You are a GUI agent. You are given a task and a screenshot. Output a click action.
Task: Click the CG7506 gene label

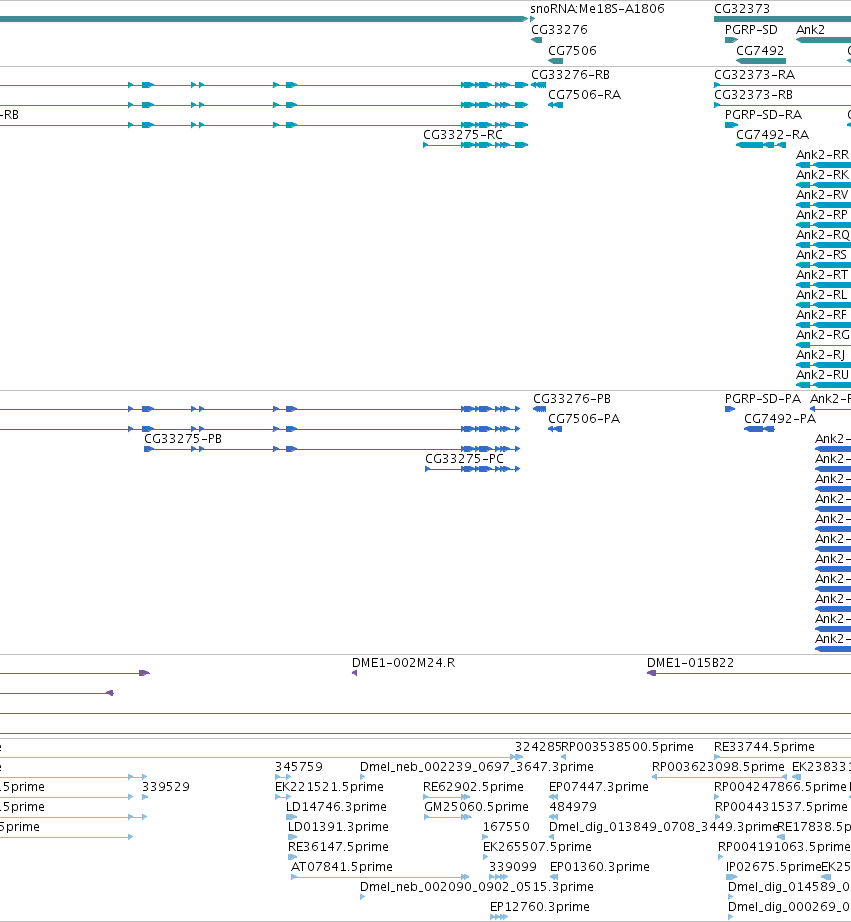tap(572, 51)
